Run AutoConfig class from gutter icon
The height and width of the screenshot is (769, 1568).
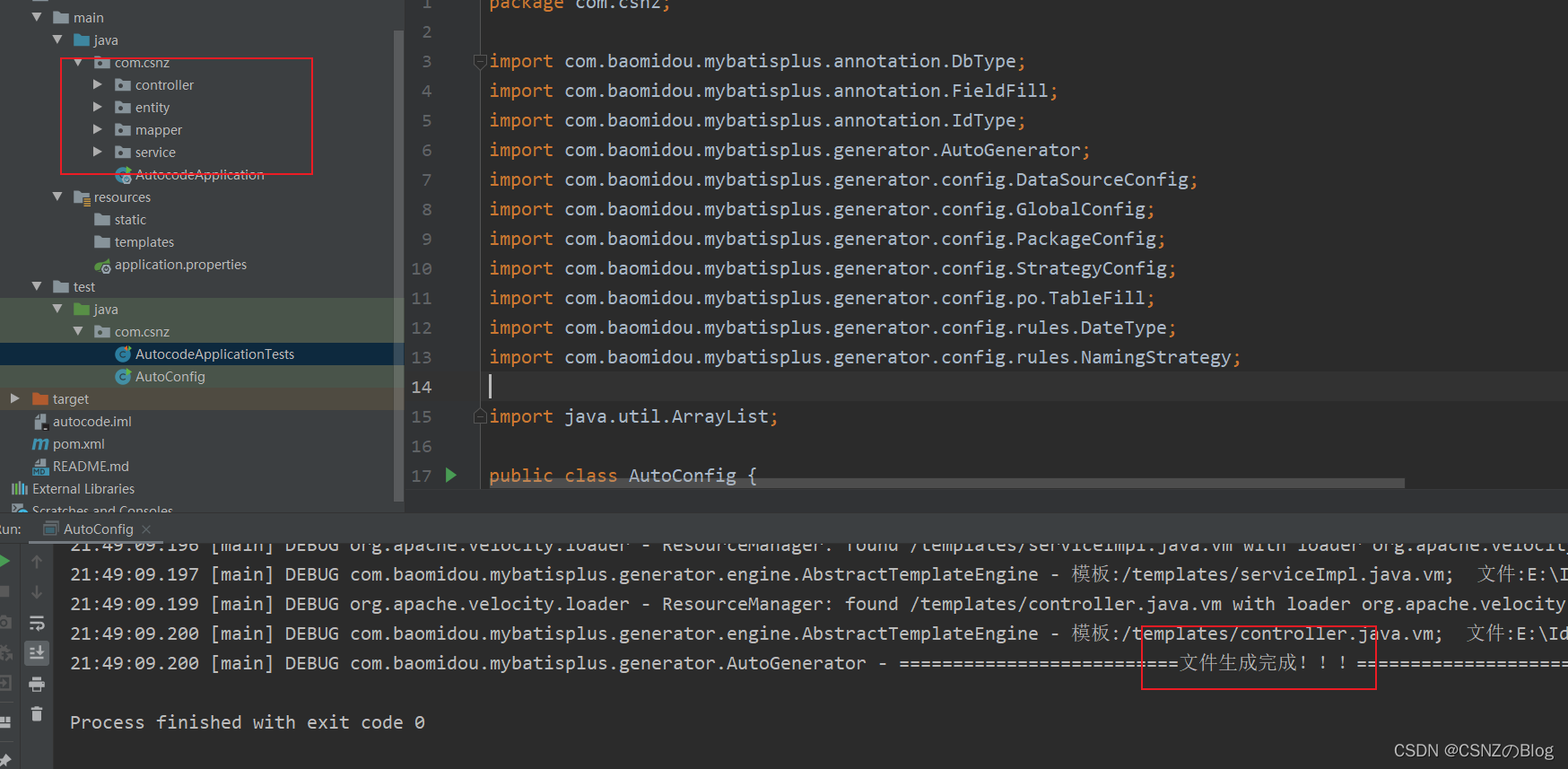(451, 476)
